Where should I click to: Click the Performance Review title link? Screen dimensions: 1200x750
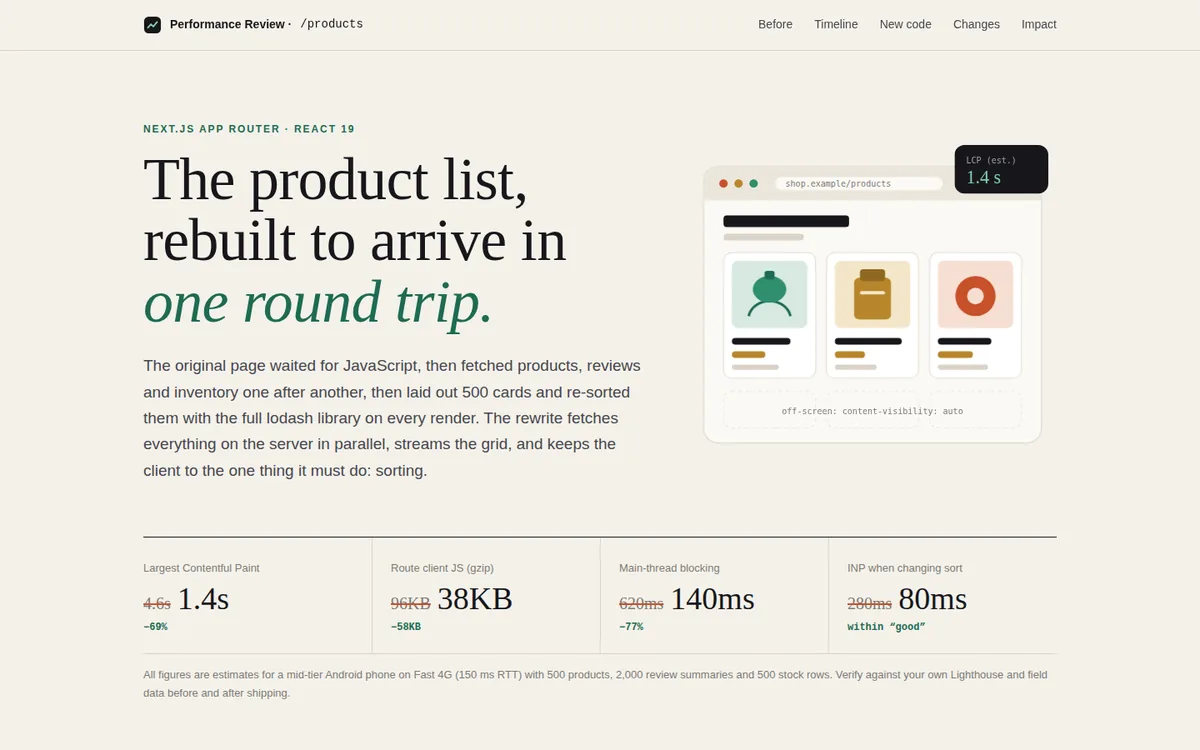tap(228, 24)
